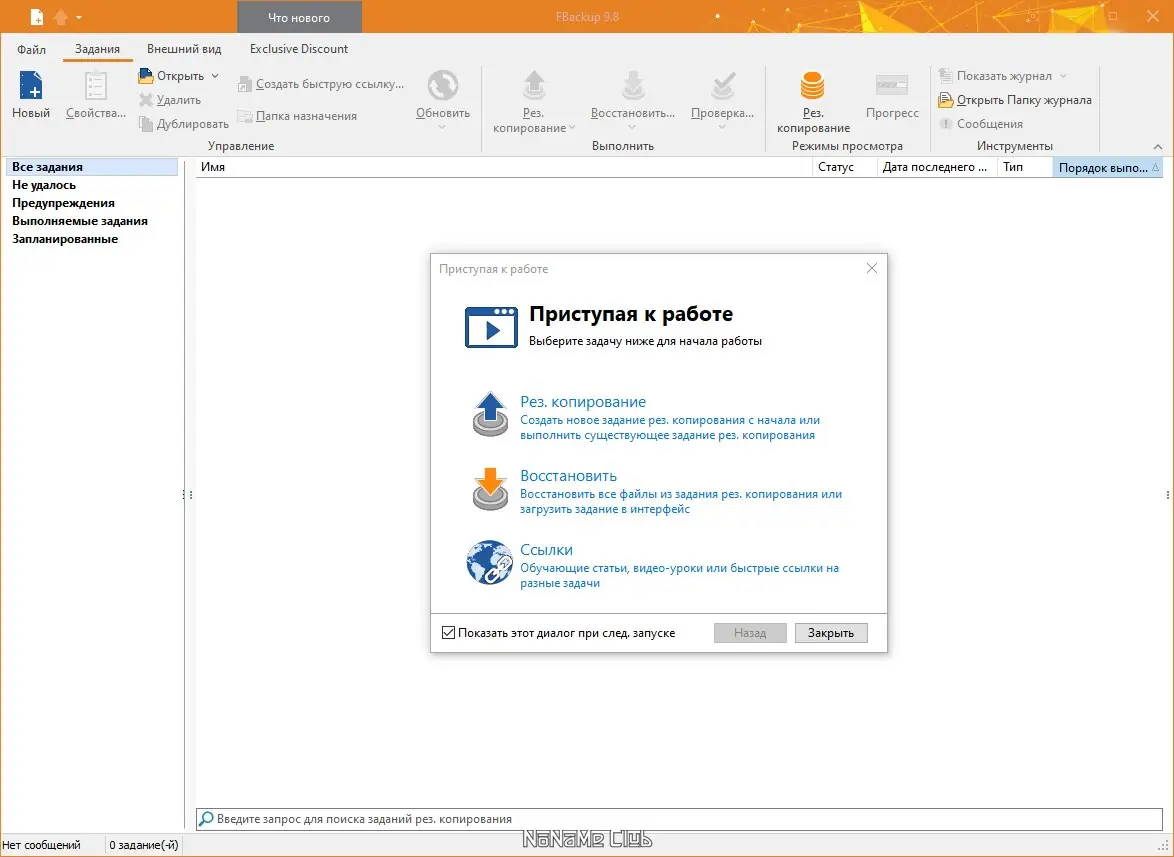Click the Новый job icon in ribbon
Screen dimensions: 1174x857
(x=31, y=85)
